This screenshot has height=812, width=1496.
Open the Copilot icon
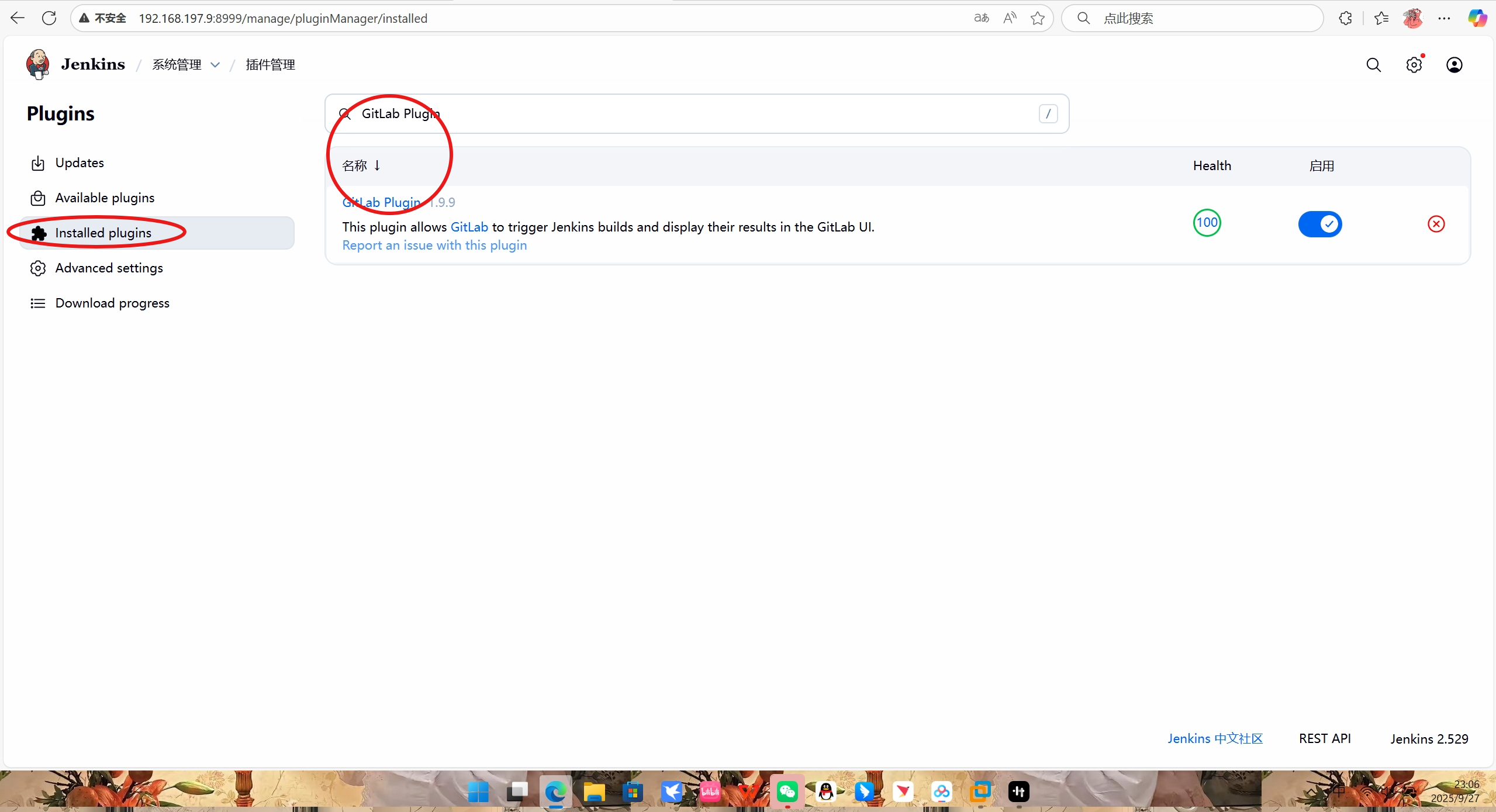1477,18
